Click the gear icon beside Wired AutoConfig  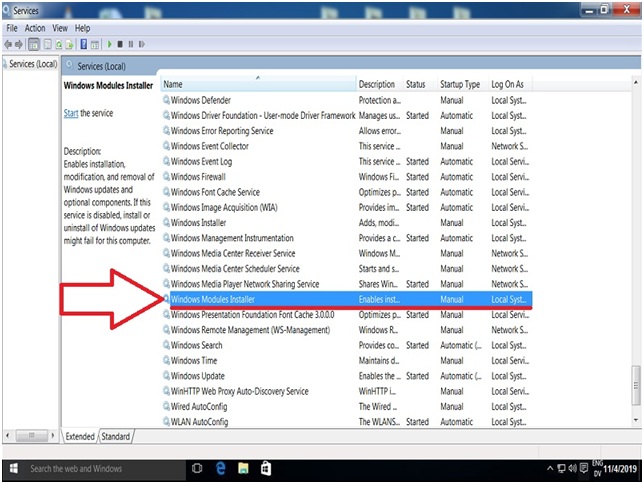tap(166, 406)
